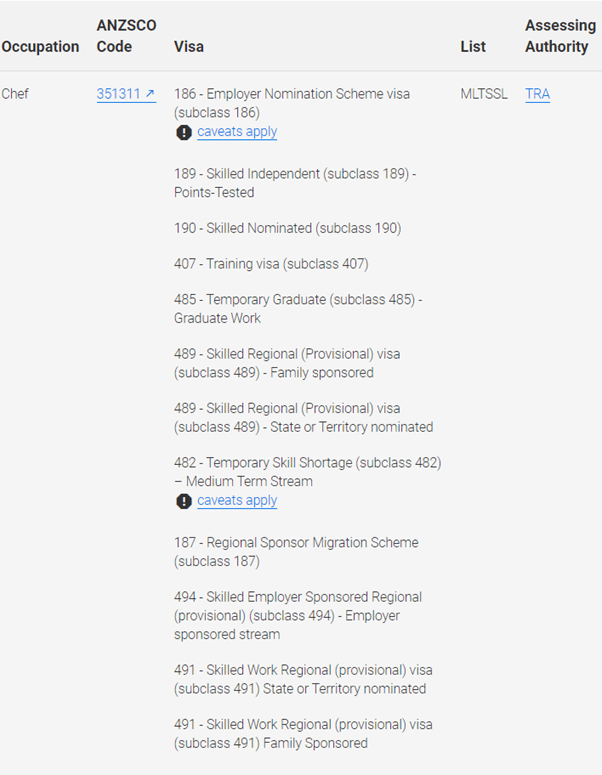
Task: Click warning icon under subclass 482 visa
Action: point(184,501)
